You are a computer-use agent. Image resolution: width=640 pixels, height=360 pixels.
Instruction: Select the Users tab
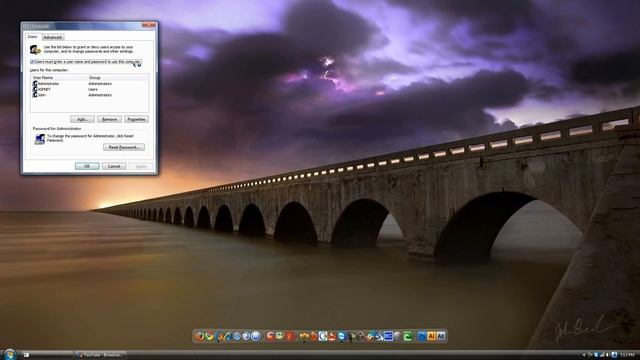coord(32,37)
